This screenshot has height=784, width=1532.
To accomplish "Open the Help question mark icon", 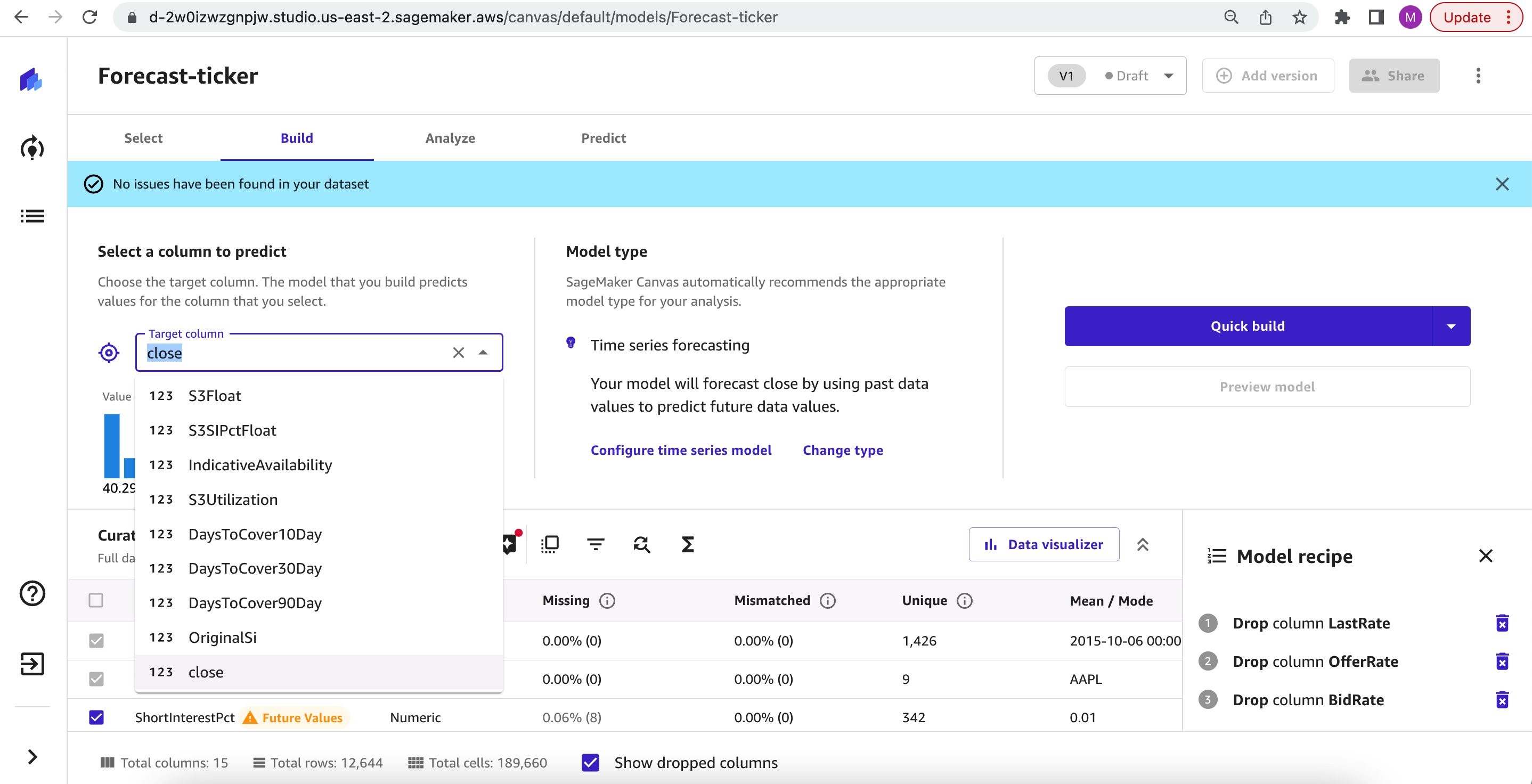I will [32, 594].
